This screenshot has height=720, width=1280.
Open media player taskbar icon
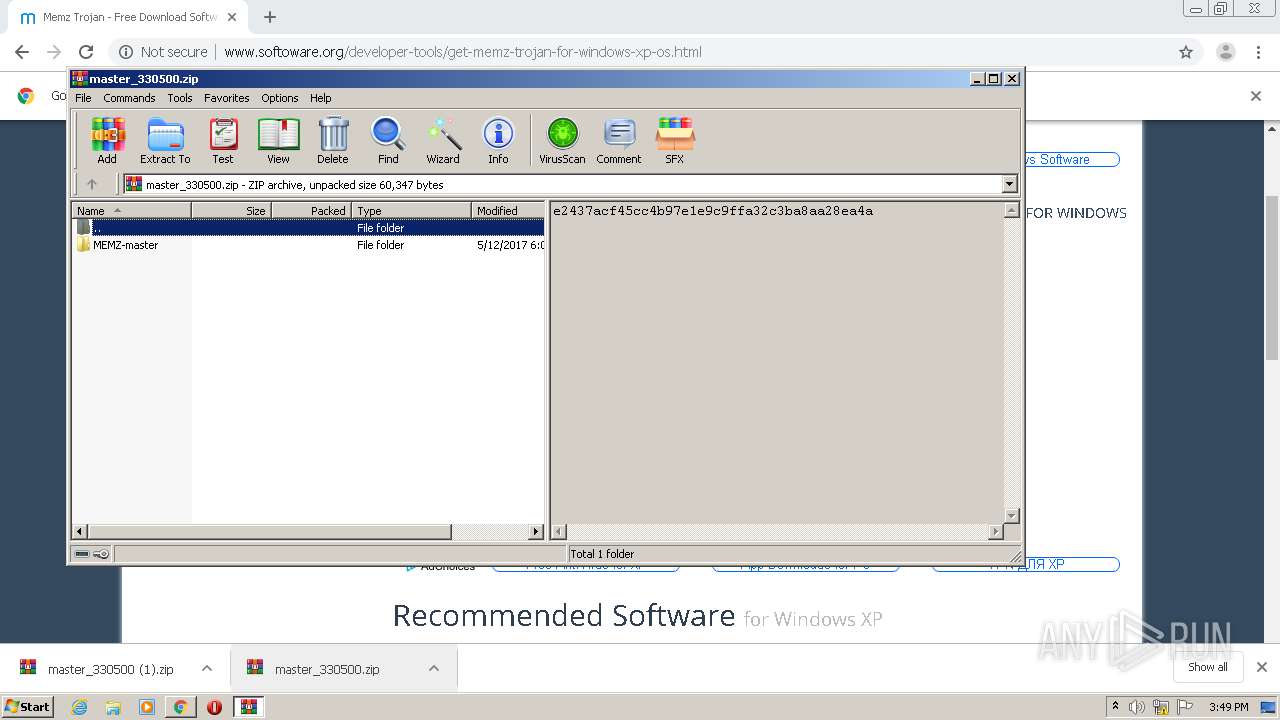147,707
